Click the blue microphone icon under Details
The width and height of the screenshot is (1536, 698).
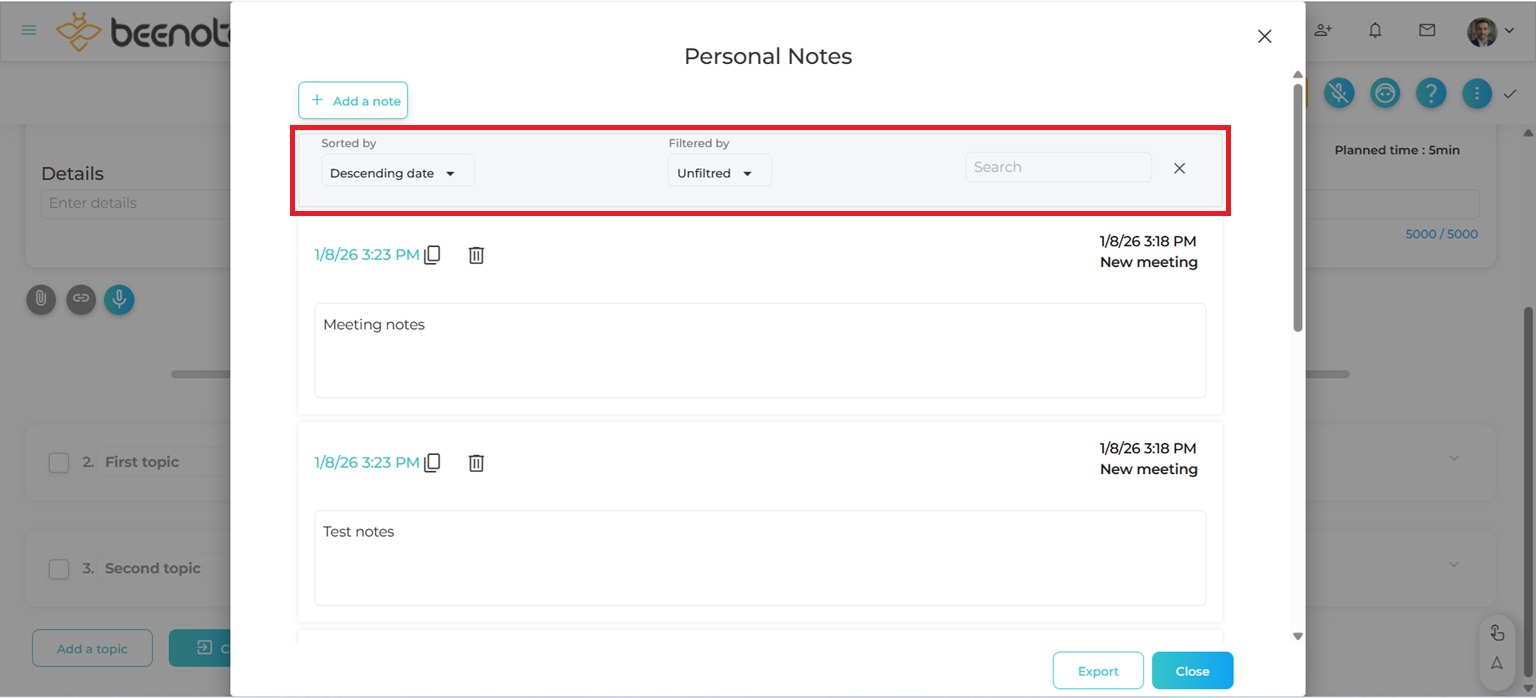tap(119, 299)
